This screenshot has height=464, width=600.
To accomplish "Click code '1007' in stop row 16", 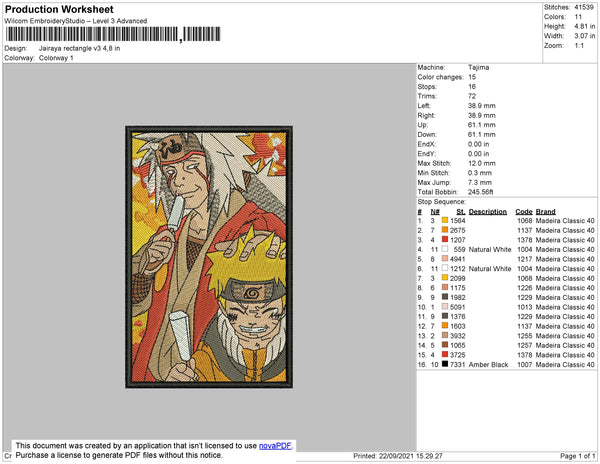I will click(525, 365).
